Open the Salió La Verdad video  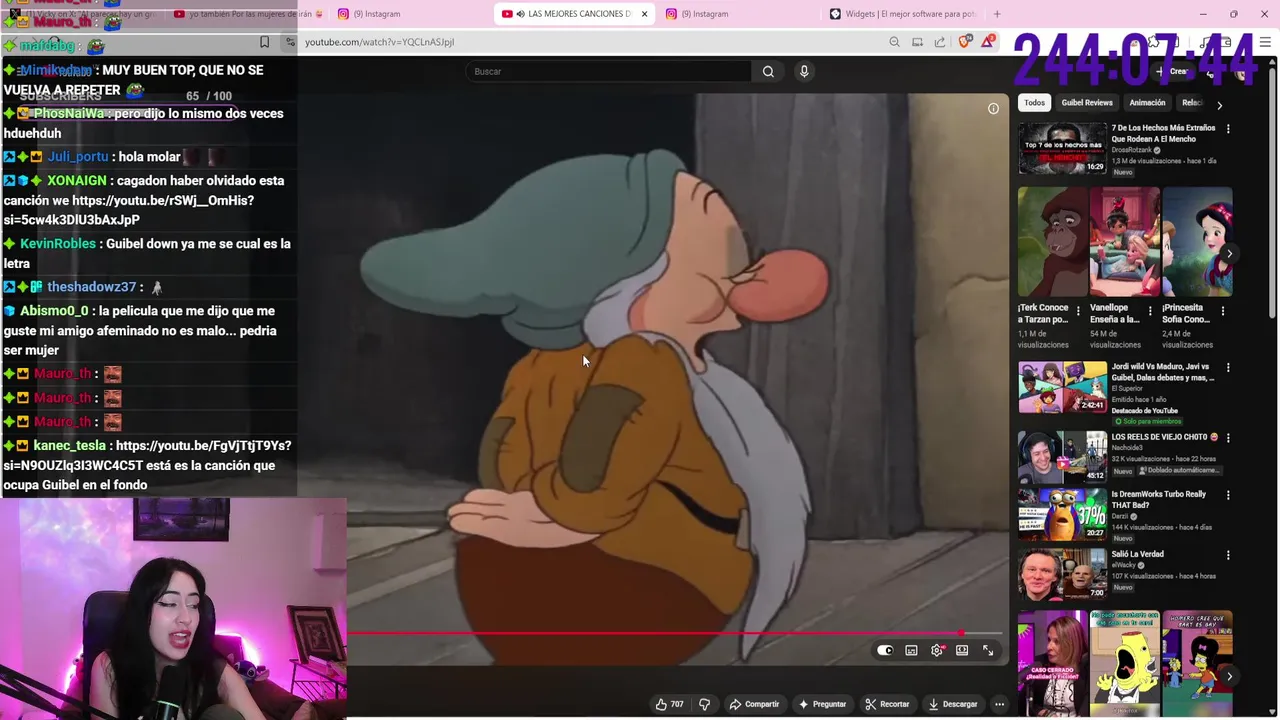pos(1138,554)
